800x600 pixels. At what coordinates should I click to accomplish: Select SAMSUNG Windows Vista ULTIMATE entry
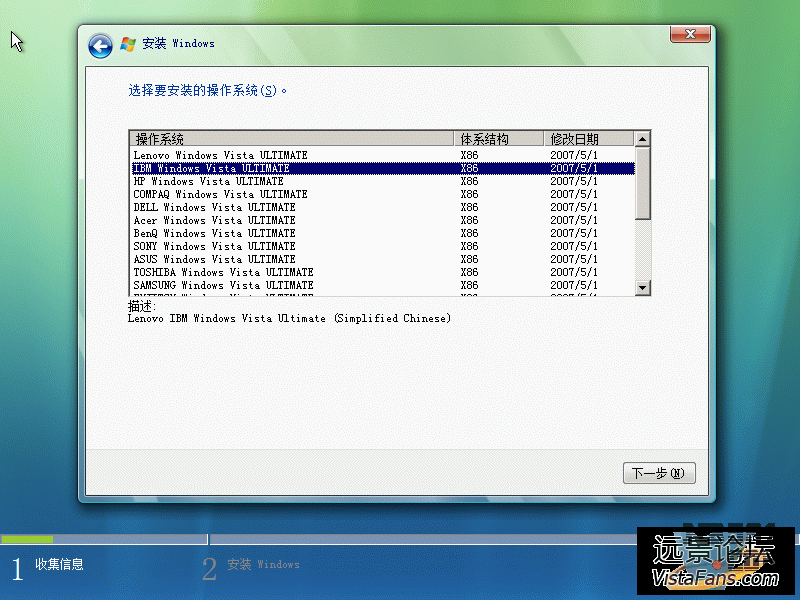pyautogui.click(x=223, y=285)
